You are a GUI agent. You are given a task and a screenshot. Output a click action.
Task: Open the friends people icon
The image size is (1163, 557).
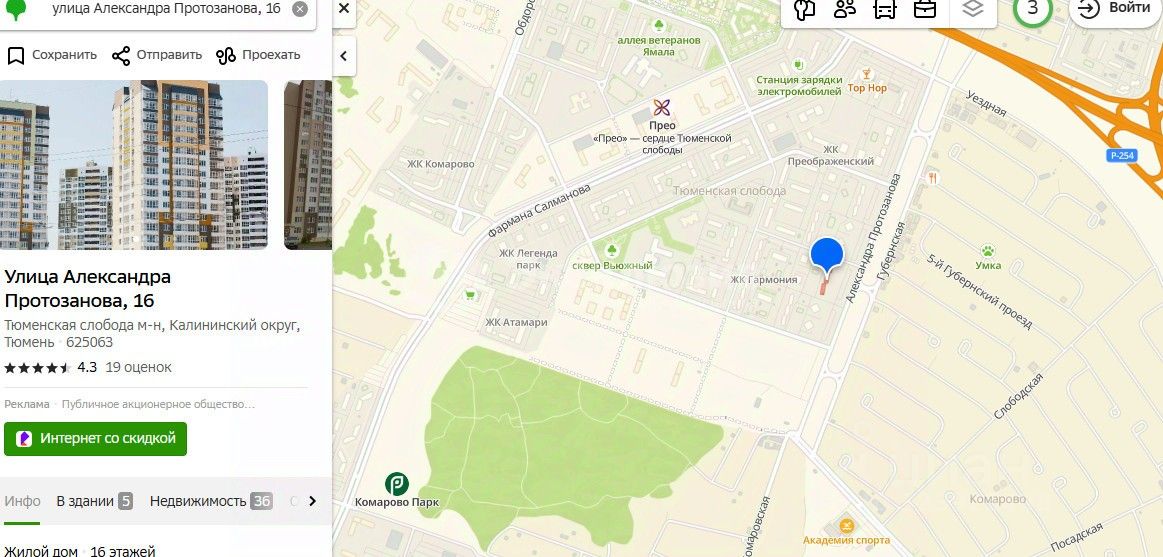tap(845, 9)
